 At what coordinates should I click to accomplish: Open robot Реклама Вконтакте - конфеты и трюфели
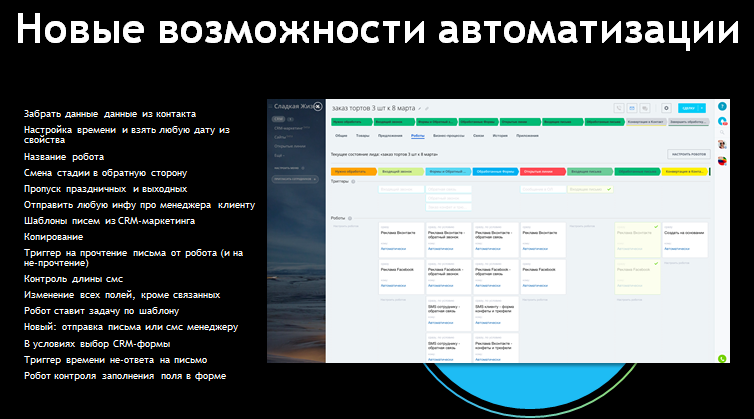[496, 348]
